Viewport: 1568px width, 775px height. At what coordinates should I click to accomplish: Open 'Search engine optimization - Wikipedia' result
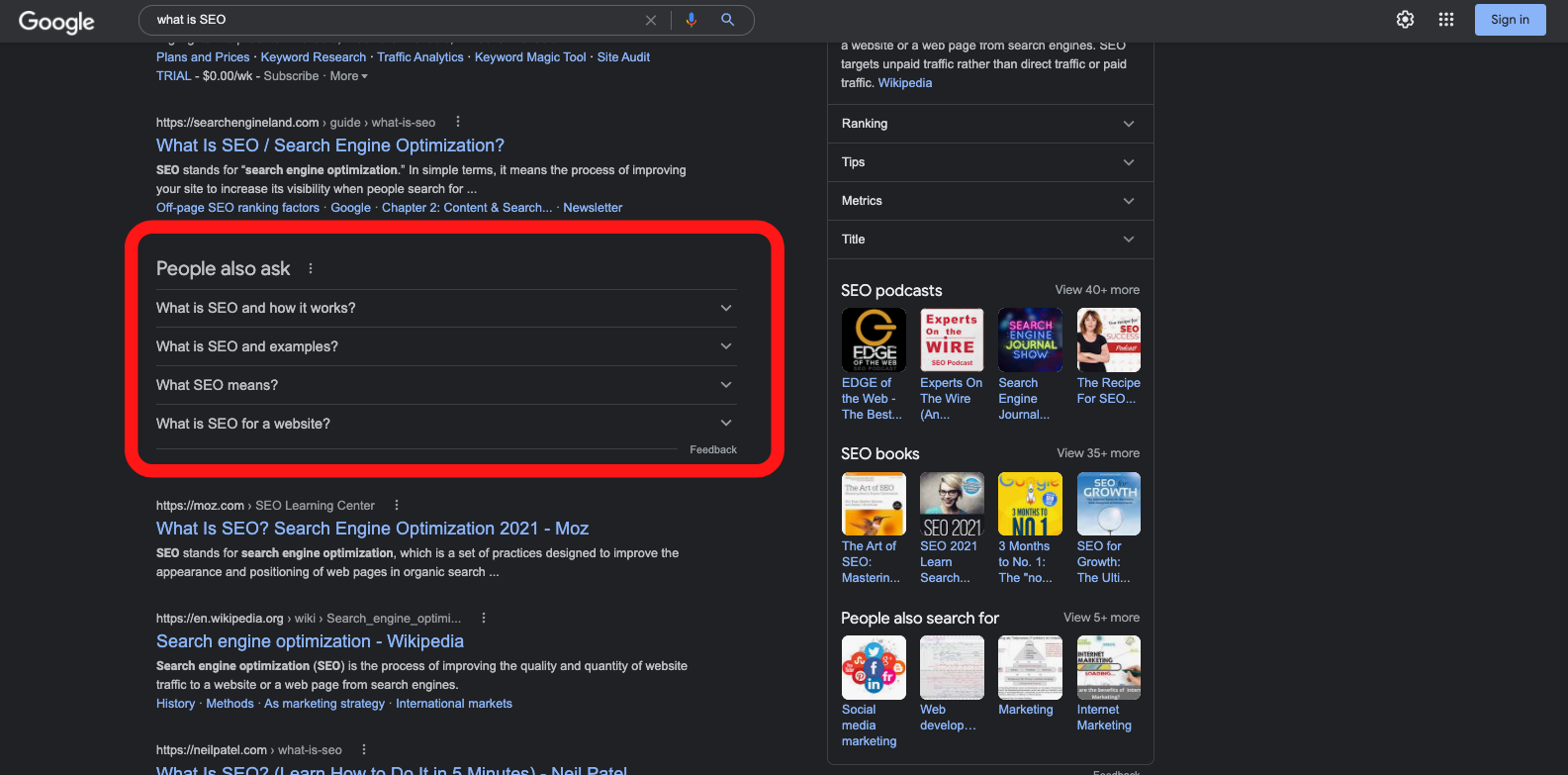click(310, 641)
